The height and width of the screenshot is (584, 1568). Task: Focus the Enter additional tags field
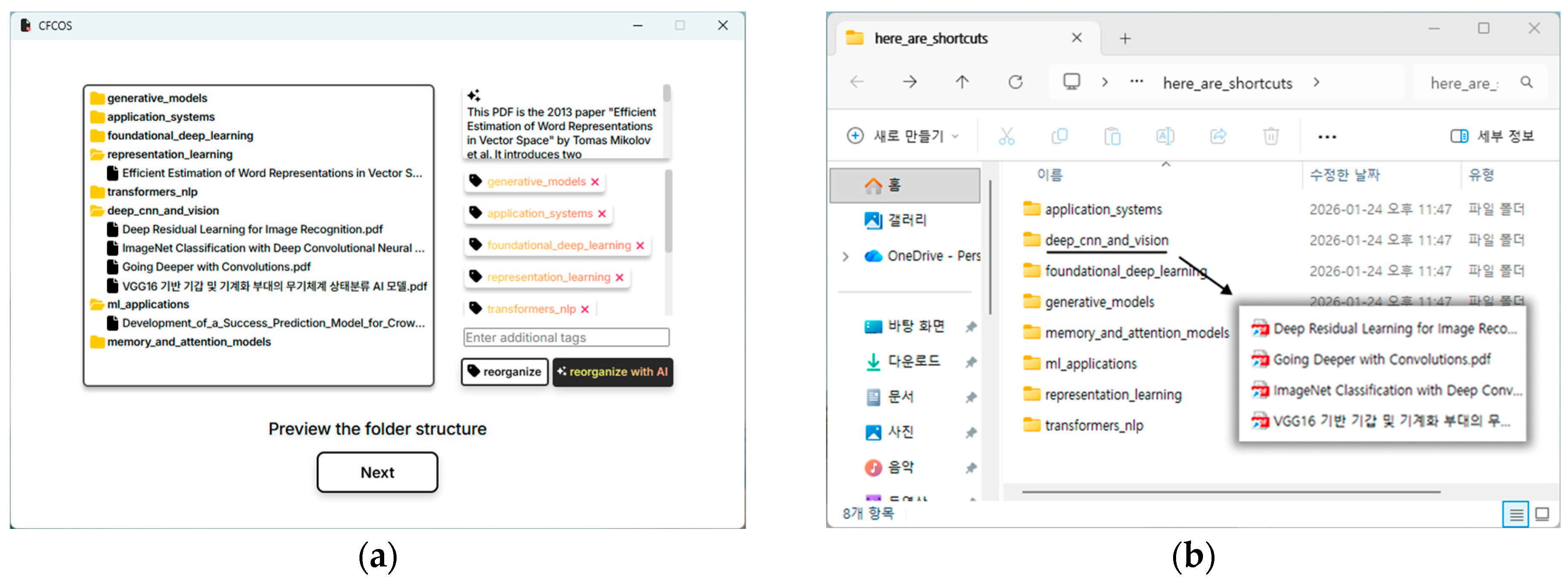point(566,337)
